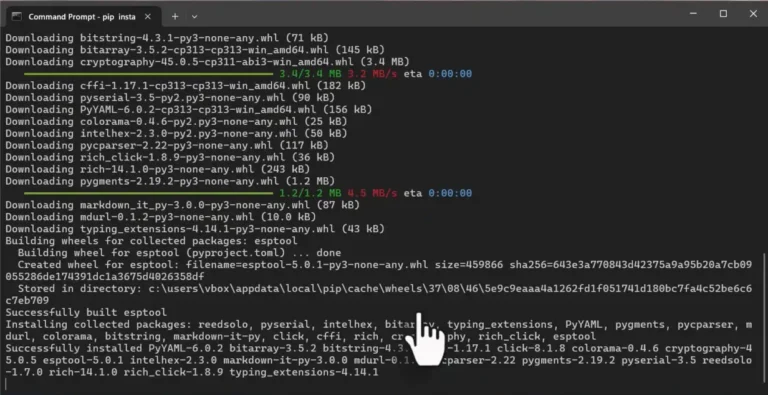768x395 pixels.
Task: Click the '4.5 MB/s' speed value
Action: (372, 194)
